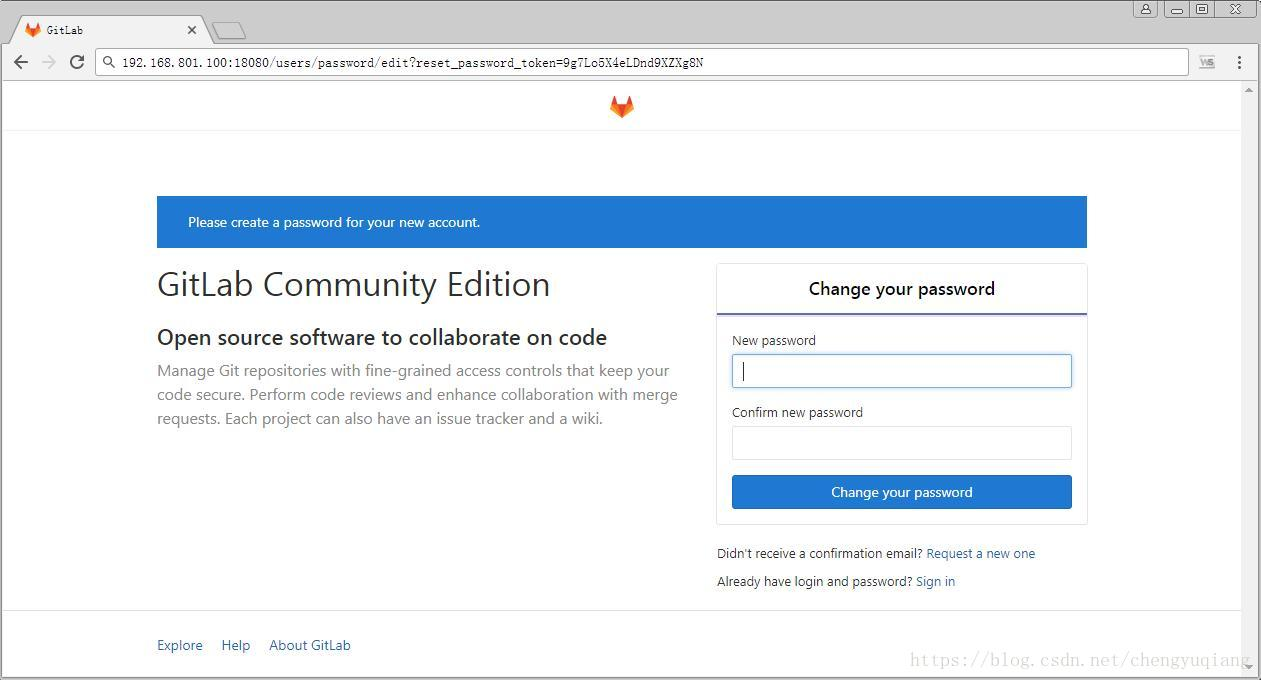
Task: Click the blue Change your password button
Action: click(x=902, y=492)
